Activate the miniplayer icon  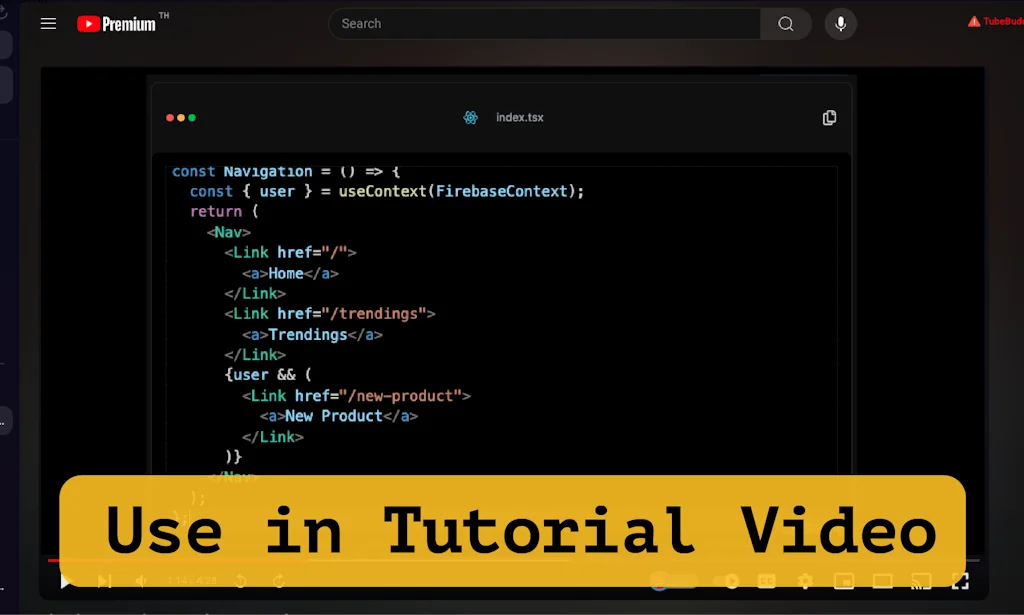845,581
